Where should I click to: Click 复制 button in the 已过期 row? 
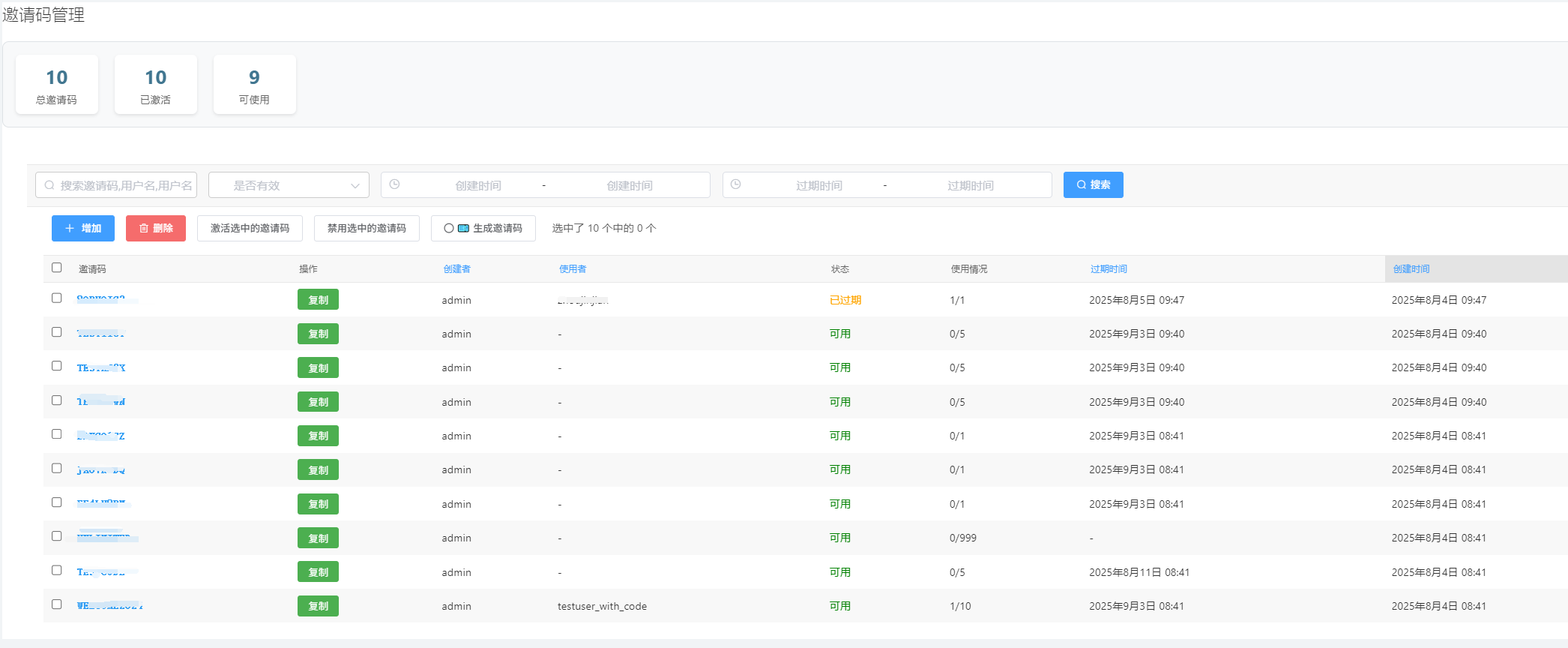click(318, 300)
